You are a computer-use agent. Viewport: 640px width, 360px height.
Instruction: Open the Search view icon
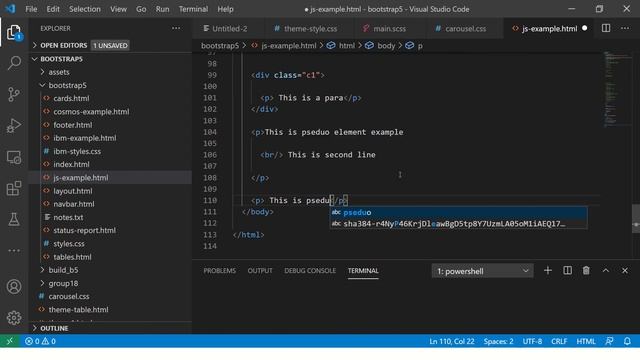pyautogui.click(x=14, y=63)
